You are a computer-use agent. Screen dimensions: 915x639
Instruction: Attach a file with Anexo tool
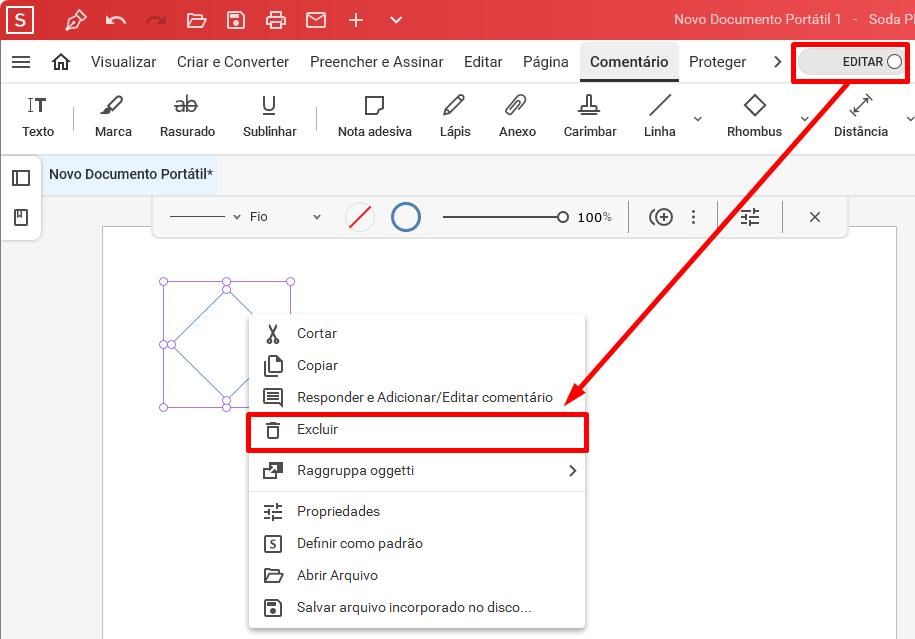[517, 117]
